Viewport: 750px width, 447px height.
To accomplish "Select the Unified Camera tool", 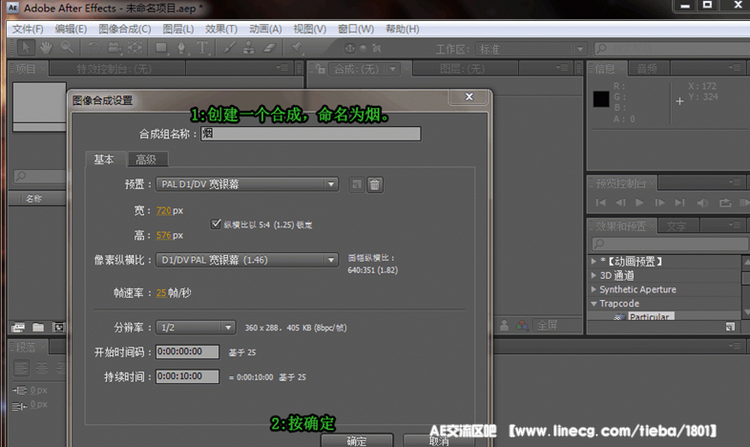I will coord(114,48).
